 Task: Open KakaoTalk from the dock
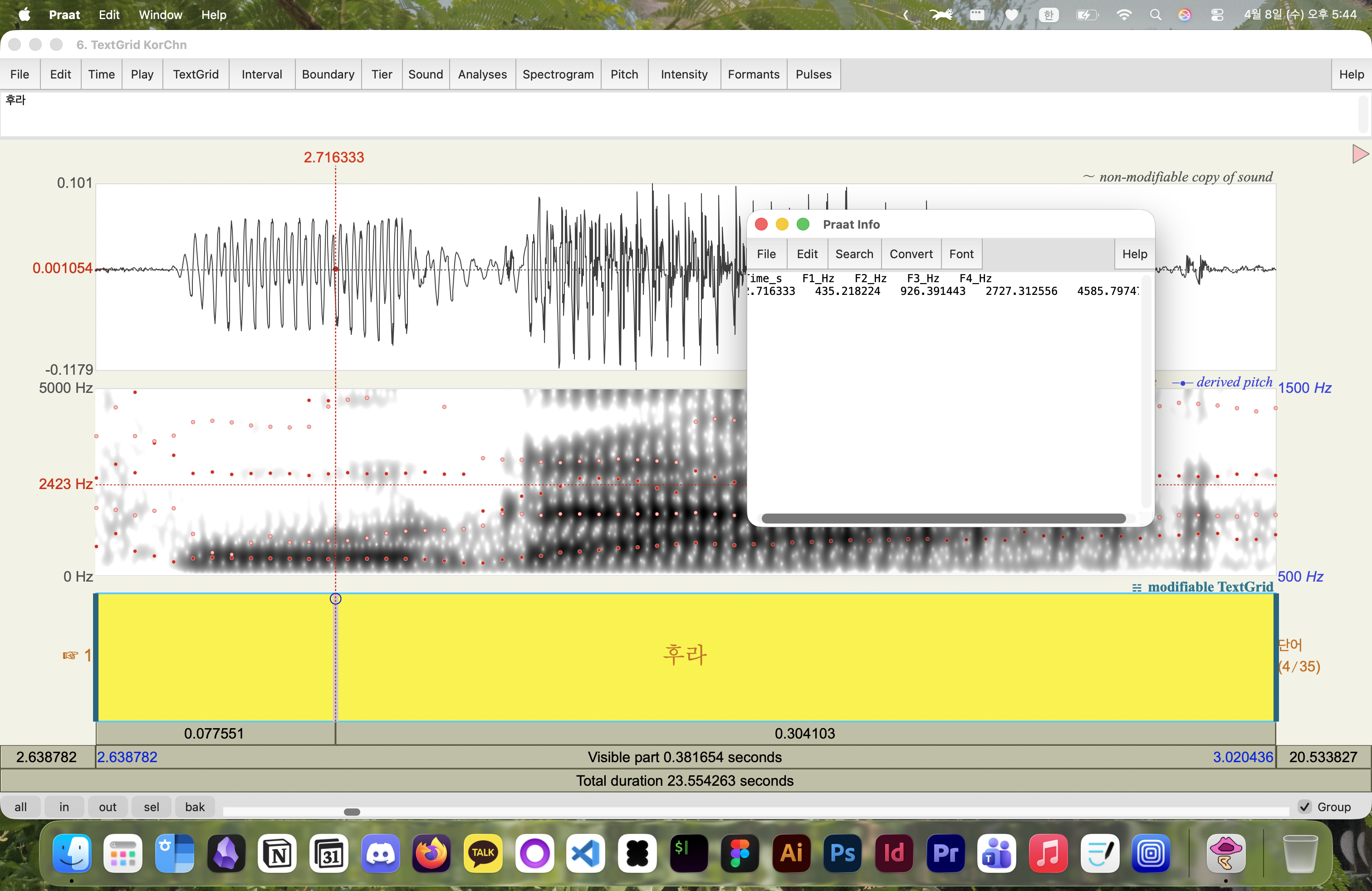[x=483, y=853]
